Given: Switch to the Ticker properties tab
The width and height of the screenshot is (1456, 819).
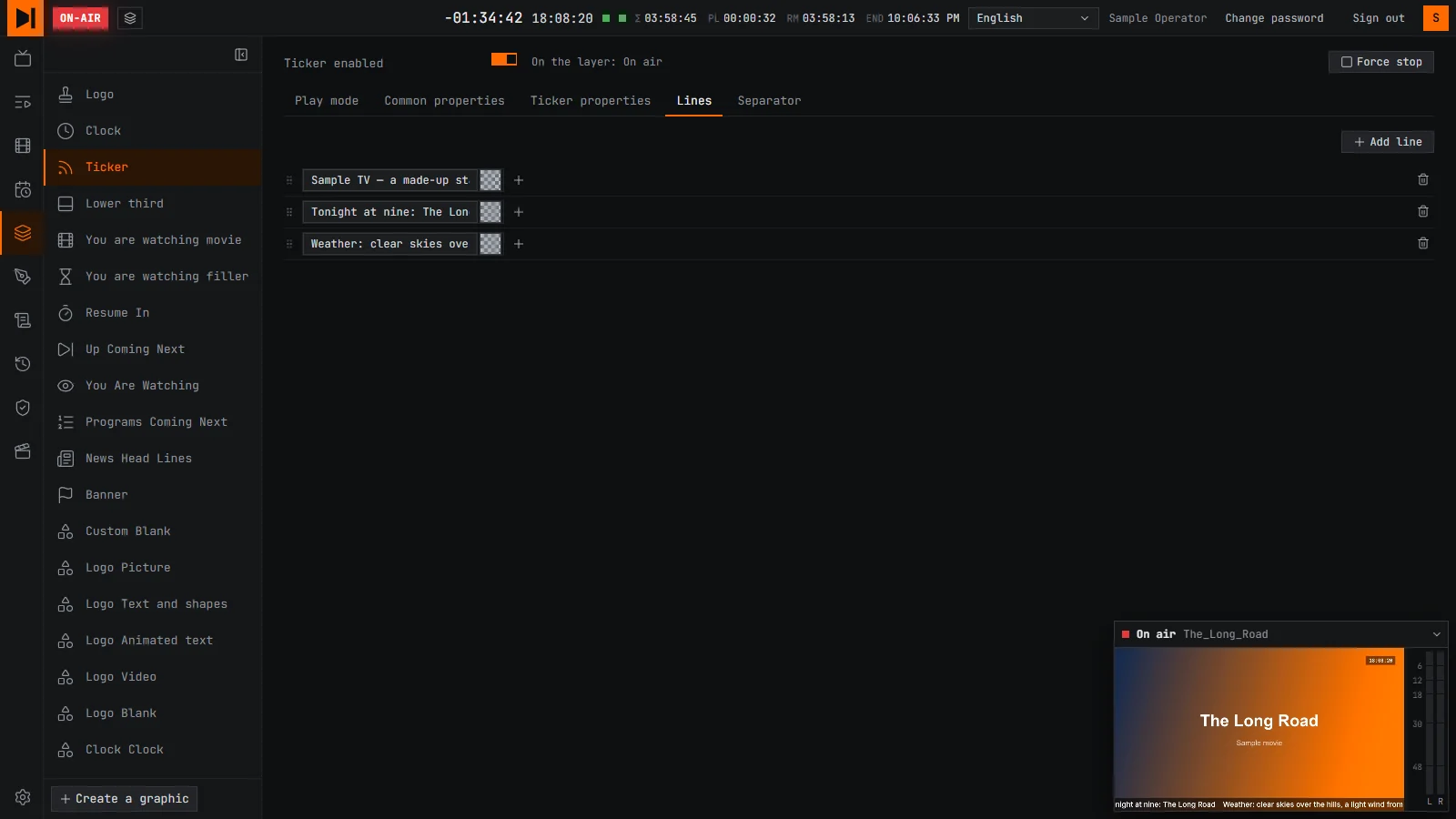Looking at the screenshot, I should coord(591,101).
